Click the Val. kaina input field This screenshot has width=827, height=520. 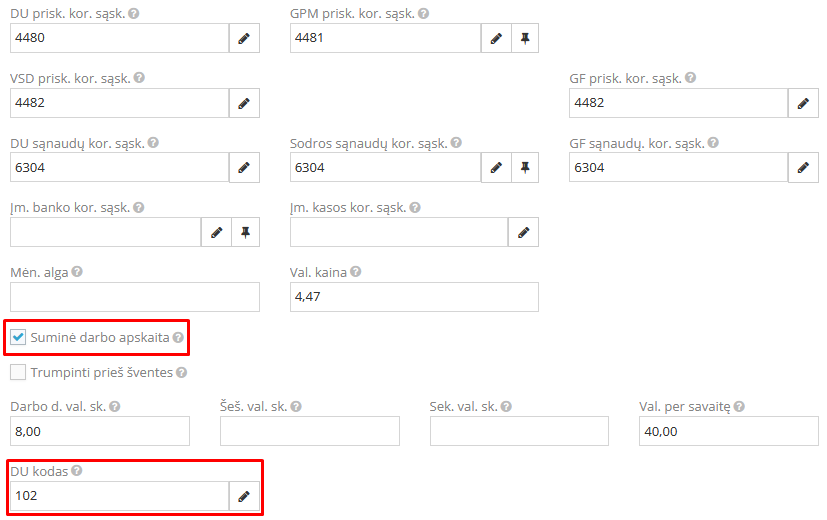tap(414, 297)
